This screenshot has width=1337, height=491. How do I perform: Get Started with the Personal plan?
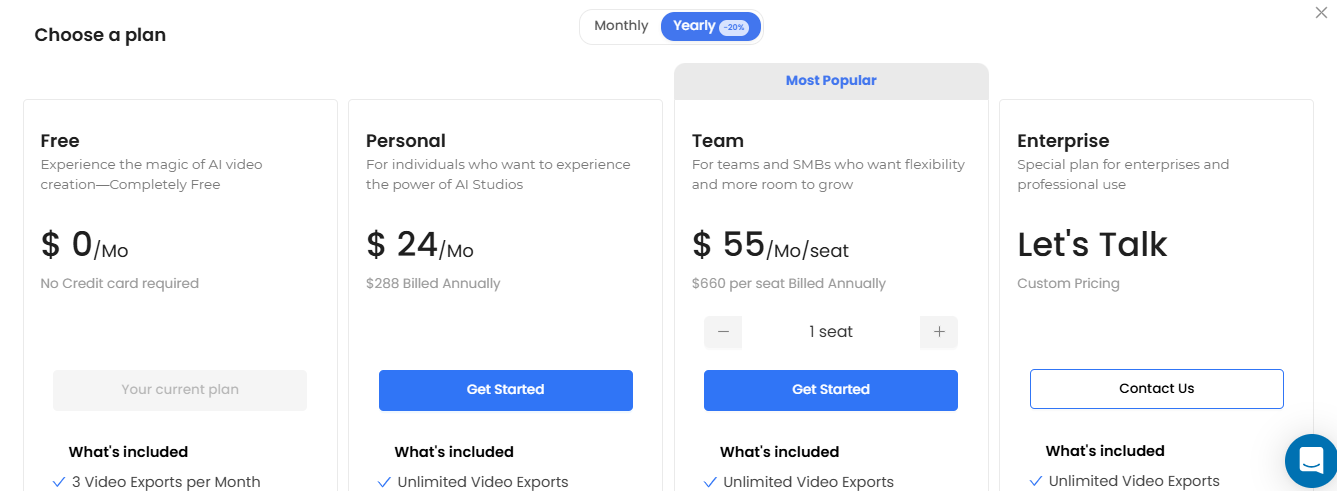point(506,390)
